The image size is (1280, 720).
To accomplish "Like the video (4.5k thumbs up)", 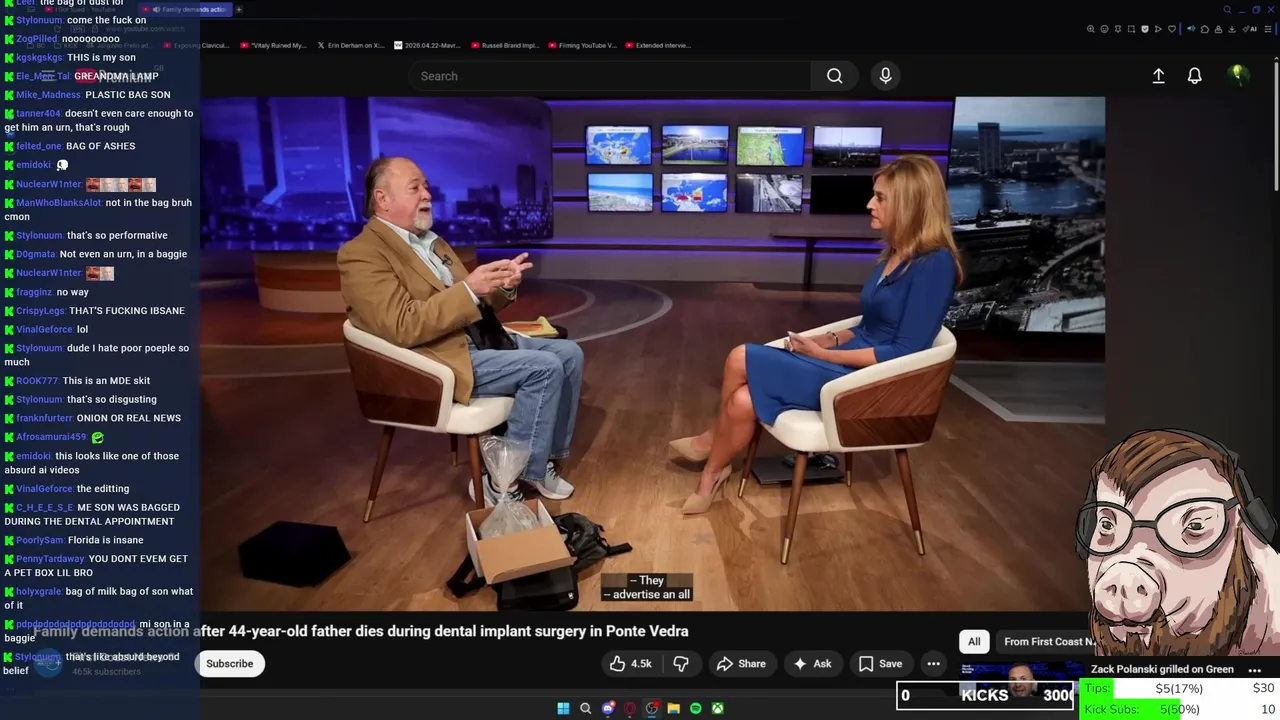I will (x=630, y=664).
